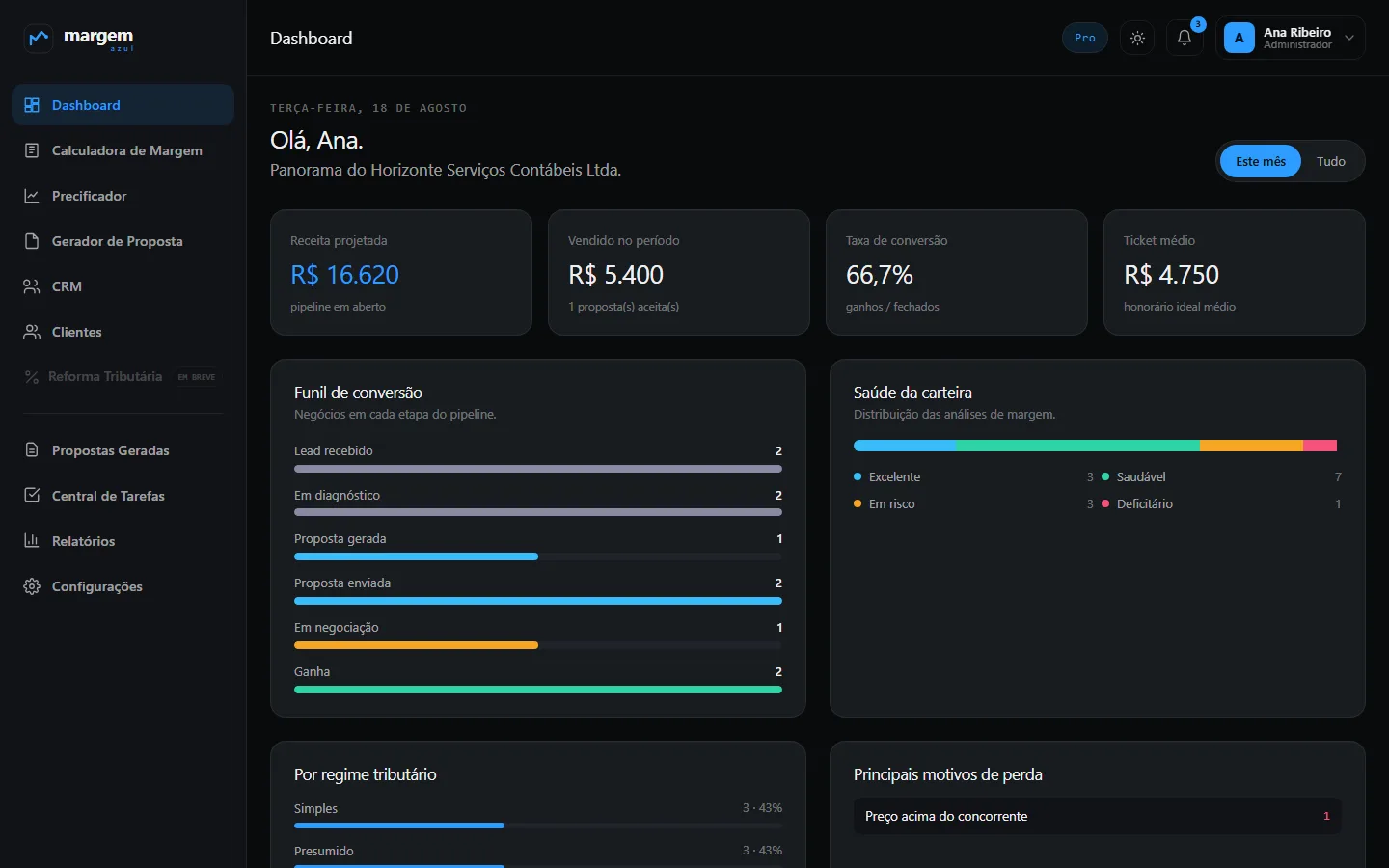Image resolution: width=1389 pixels, height=868 pixels.
Task: Click the Taxa de conversão card
Action: click(957, 273)
